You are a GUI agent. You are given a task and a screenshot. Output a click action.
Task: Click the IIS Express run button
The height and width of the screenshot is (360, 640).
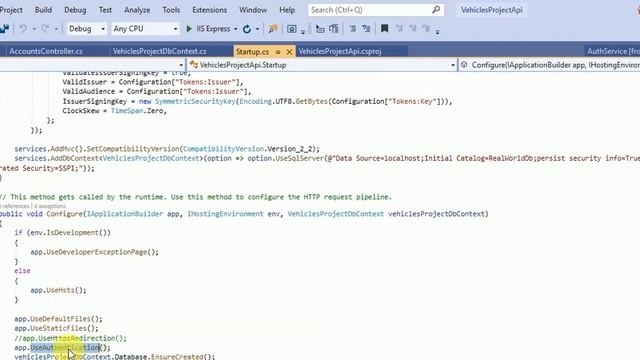208,29
